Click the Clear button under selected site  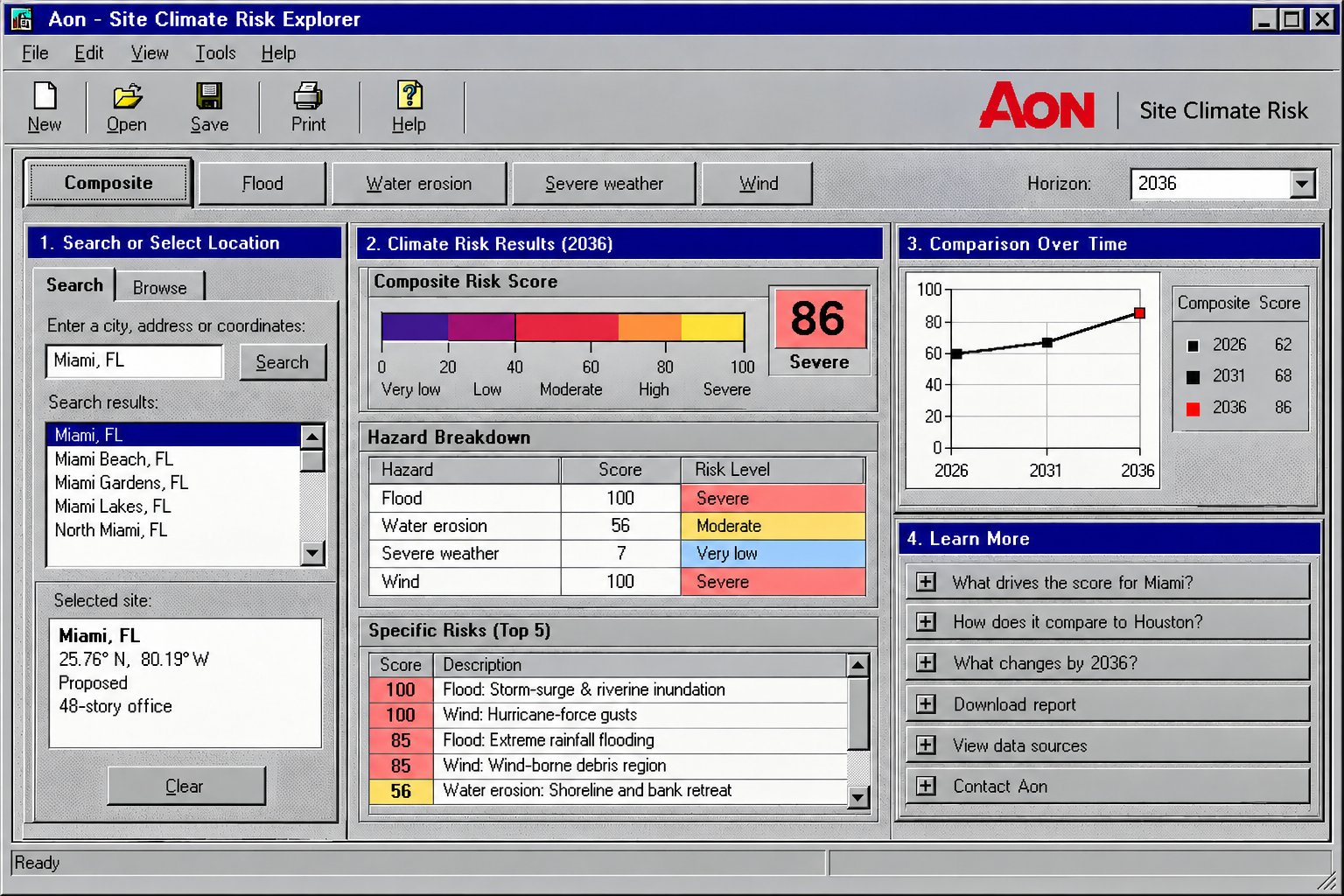185,786
